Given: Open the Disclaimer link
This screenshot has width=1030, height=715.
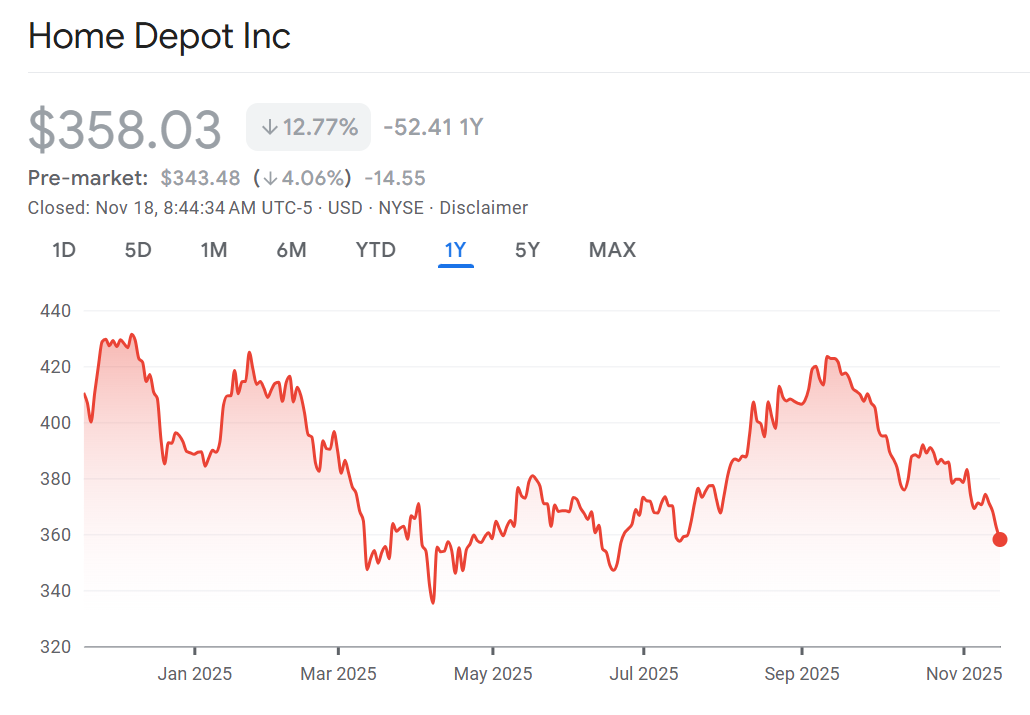Looking at the screenshot, I should [x=483, y=208].
